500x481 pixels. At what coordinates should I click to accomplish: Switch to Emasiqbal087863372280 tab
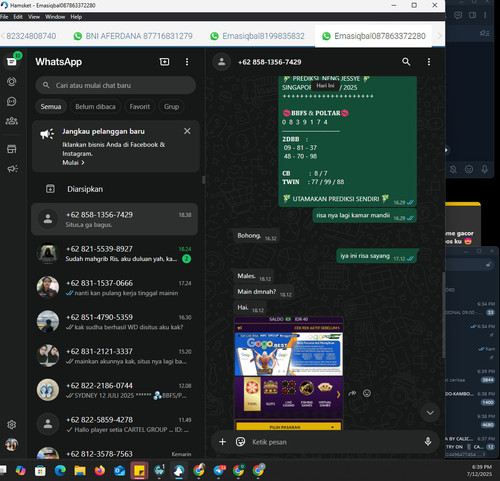coord(373,36)
